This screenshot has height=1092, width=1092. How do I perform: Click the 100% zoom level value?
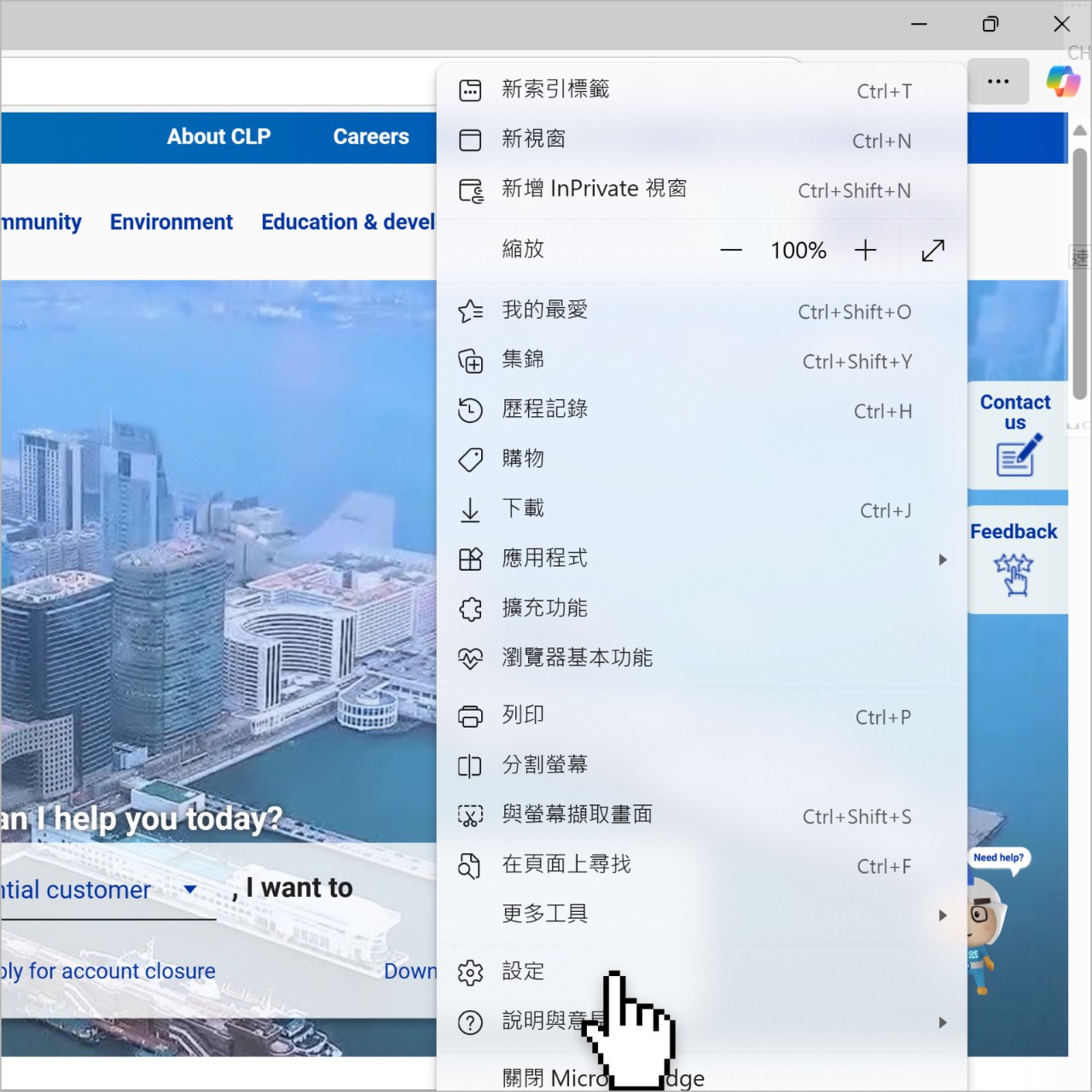coord(799,250)
